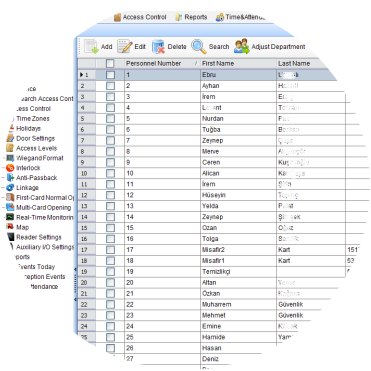Click the Add button label

(x=106, y=47)
